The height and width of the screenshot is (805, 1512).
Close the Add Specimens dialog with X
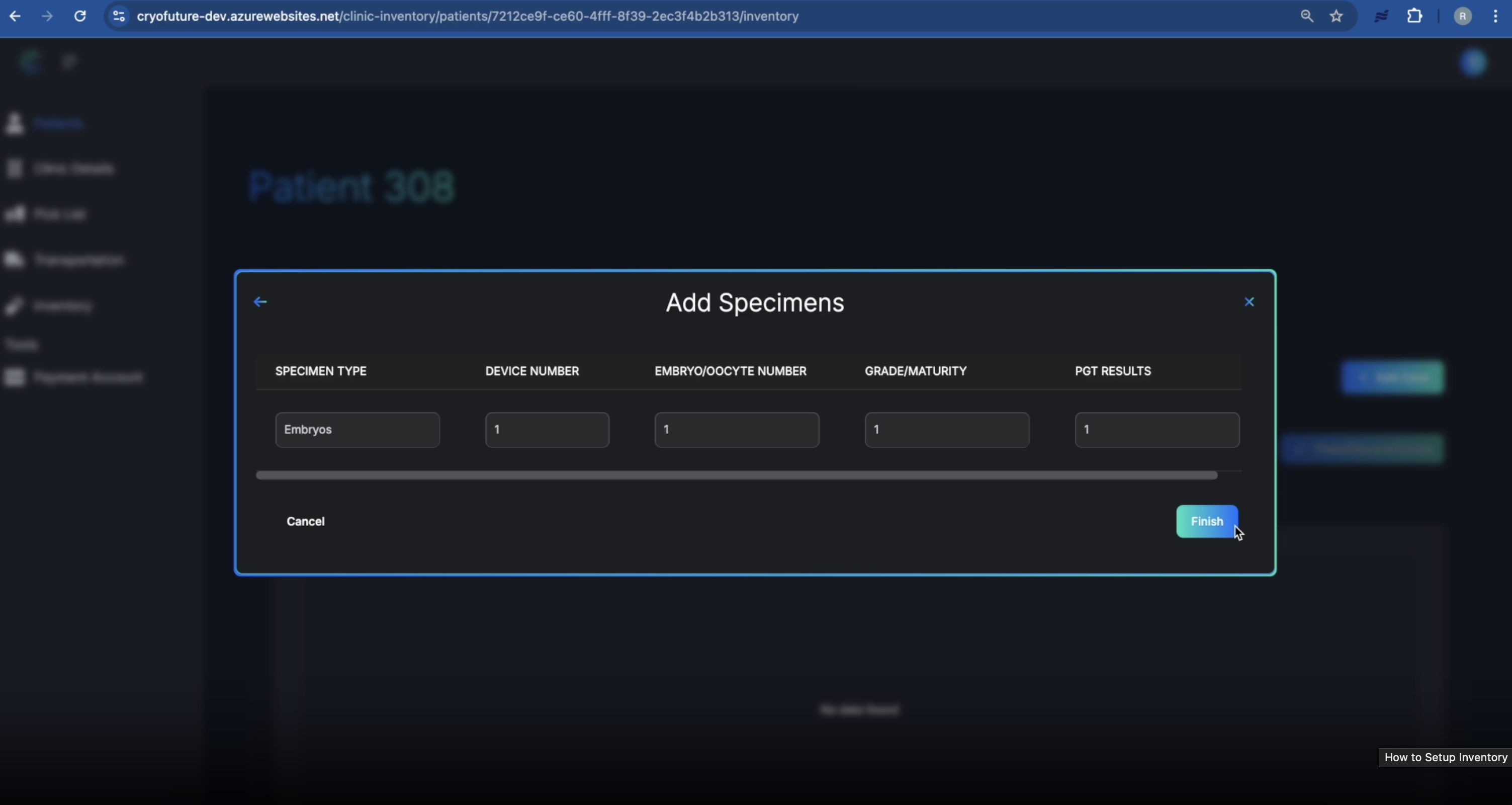(x=1249, y=302)
